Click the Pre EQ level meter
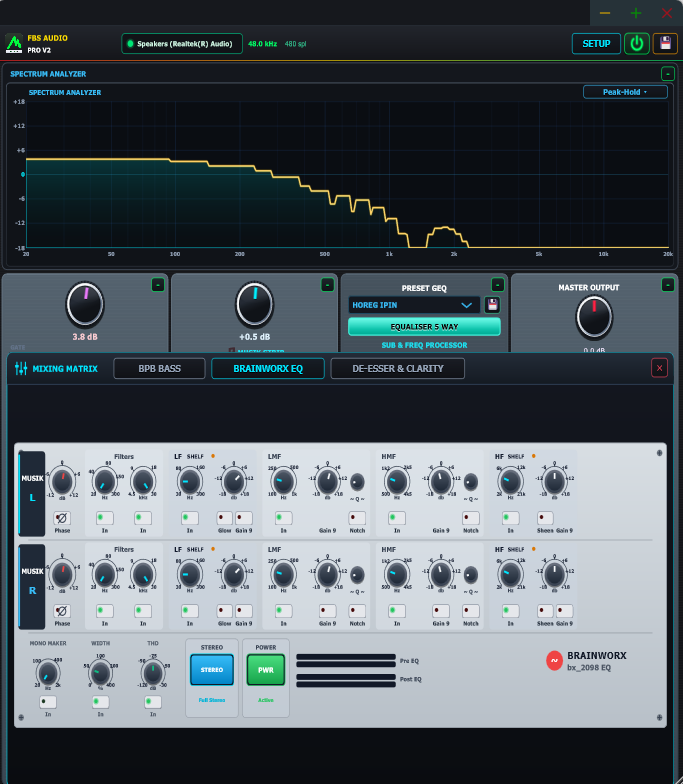The width and height of the screenshot is (683, 784). click(346, 660)
